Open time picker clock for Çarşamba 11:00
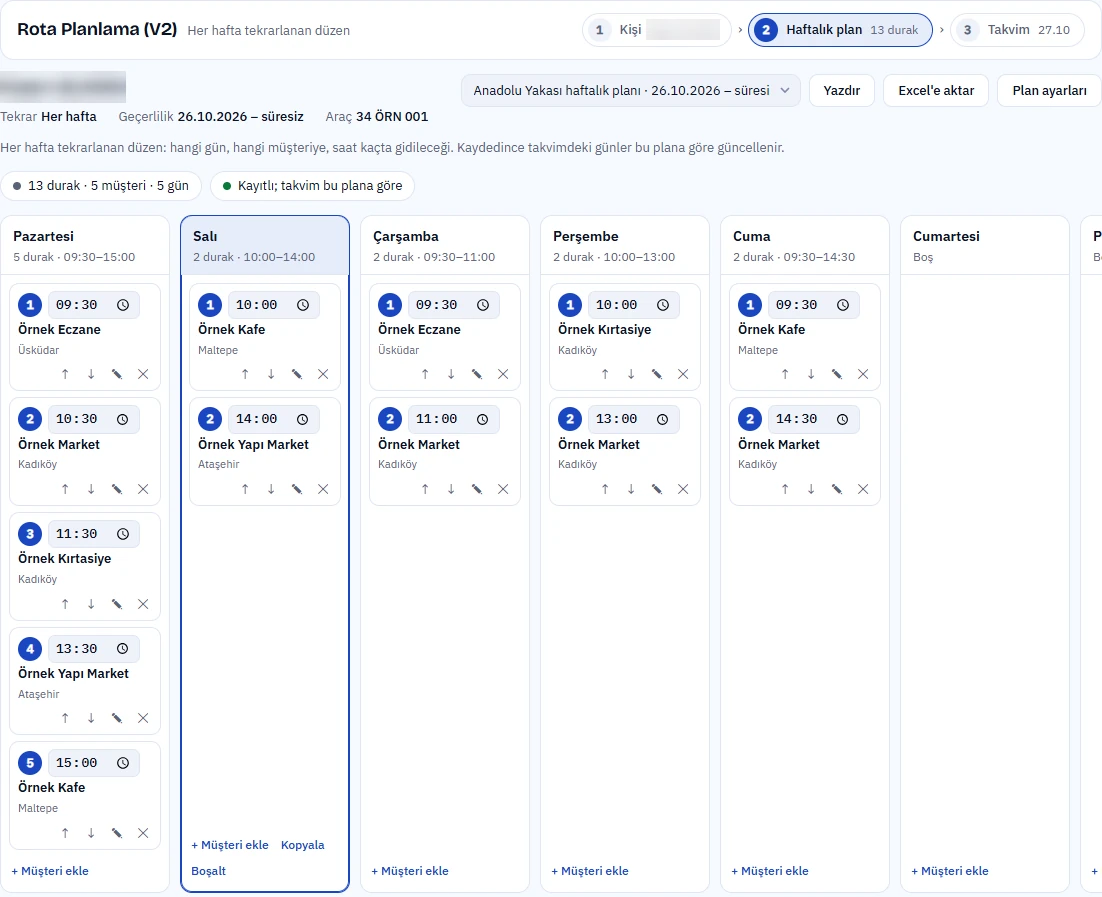 coord(483,420)
